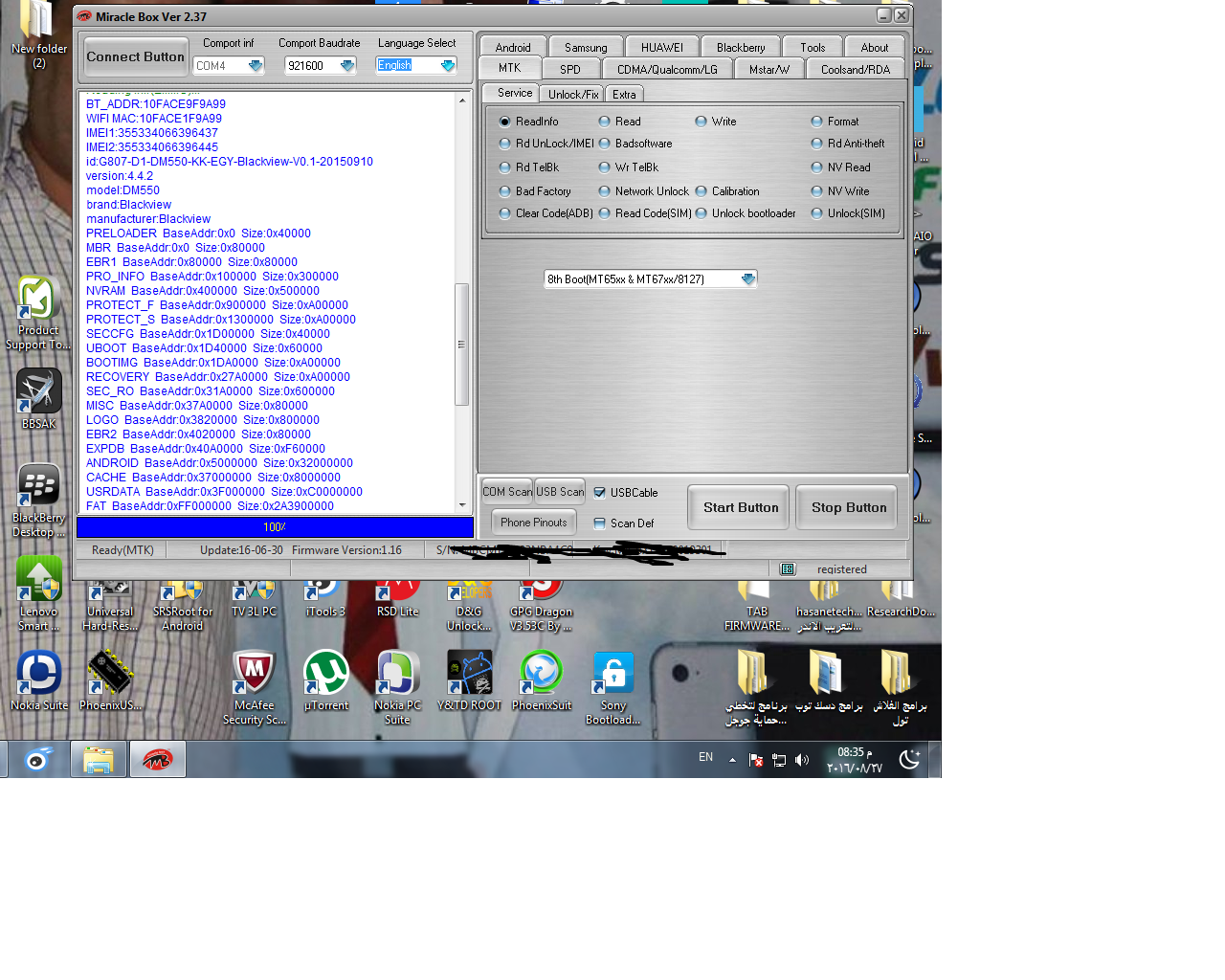Click Phone Pinouts button
1225x980 pixels.
tap(534, 523)
